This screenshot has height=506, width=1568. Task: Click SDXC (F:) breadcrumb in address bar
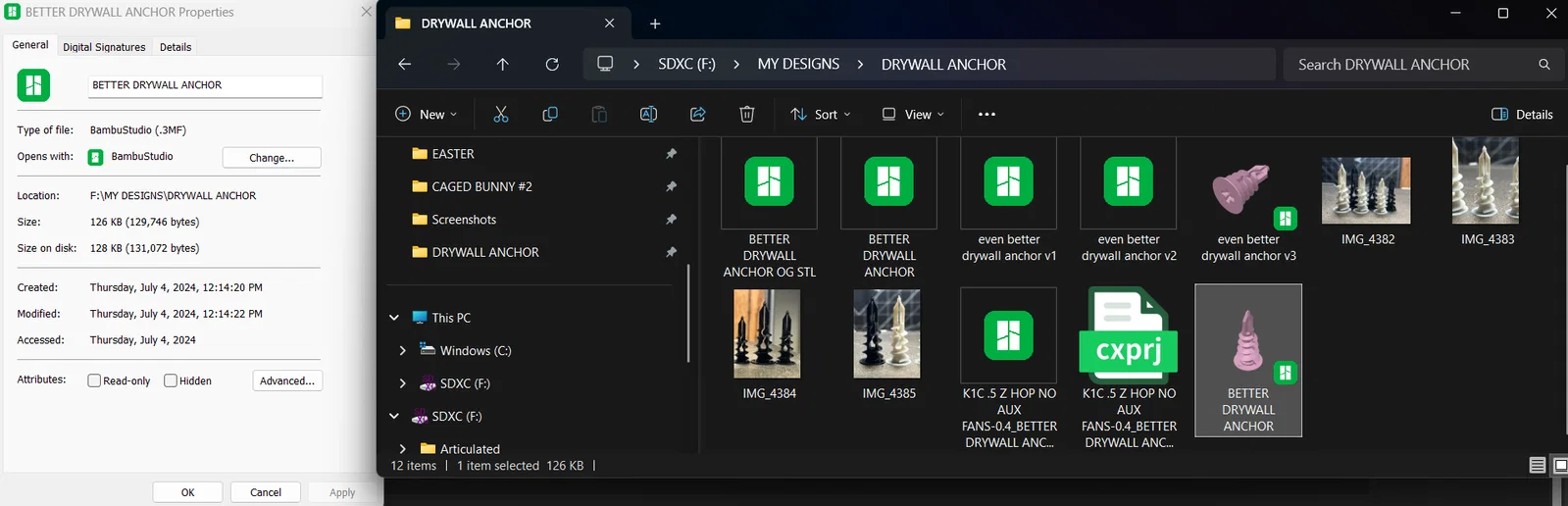pos(686,64)
